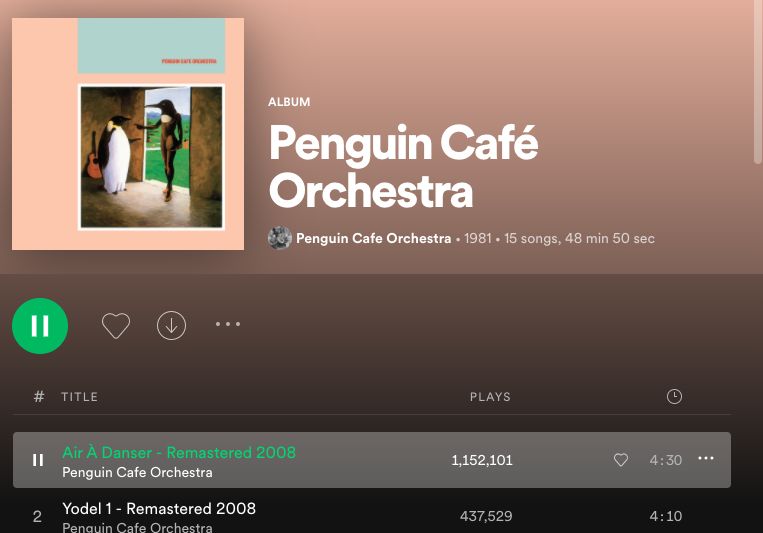Click the PLAYS column header
This screenshot has height=533, width=763.
pyautogui.click(x=490, y=397)
